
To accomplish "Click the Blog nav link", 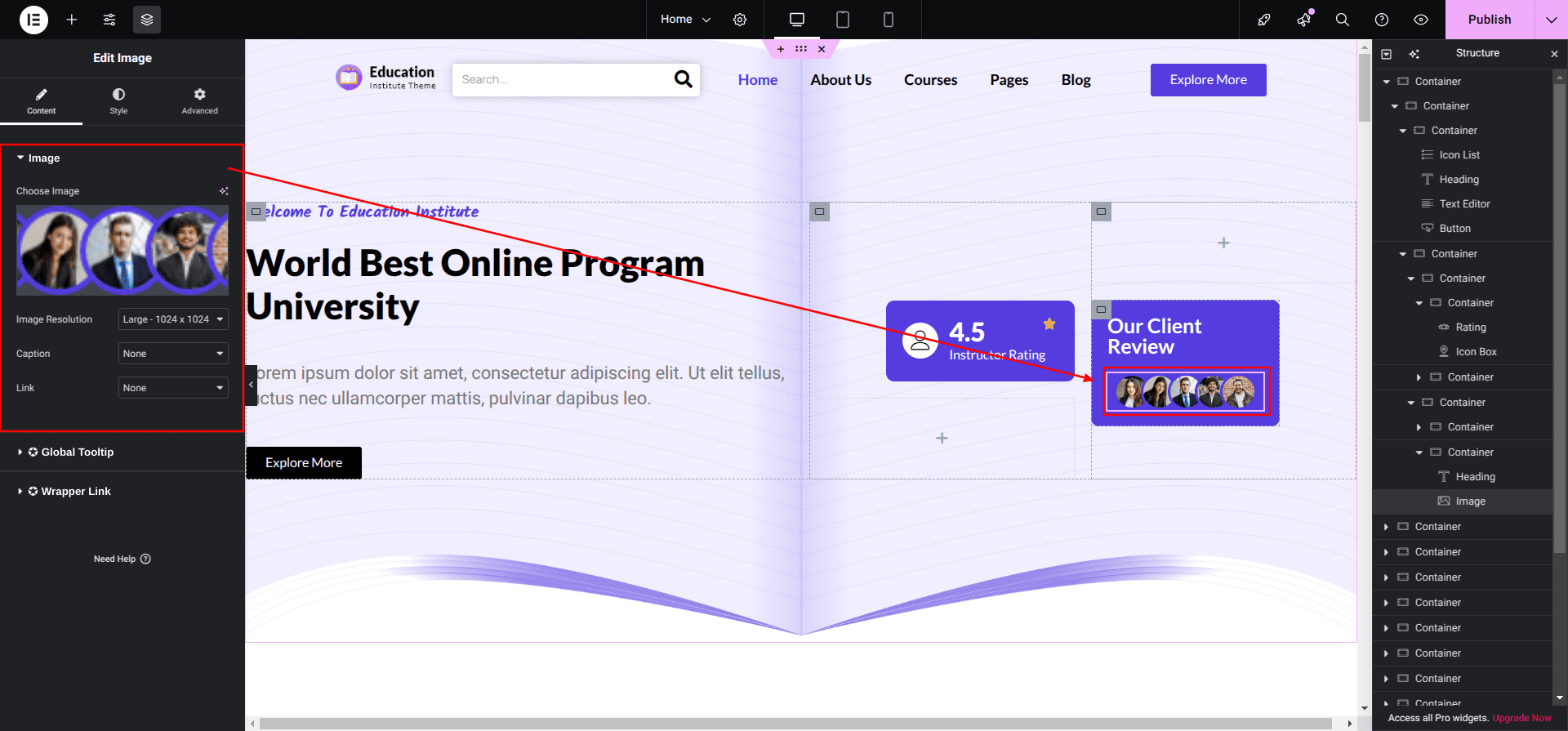I will coord(1076,80).
